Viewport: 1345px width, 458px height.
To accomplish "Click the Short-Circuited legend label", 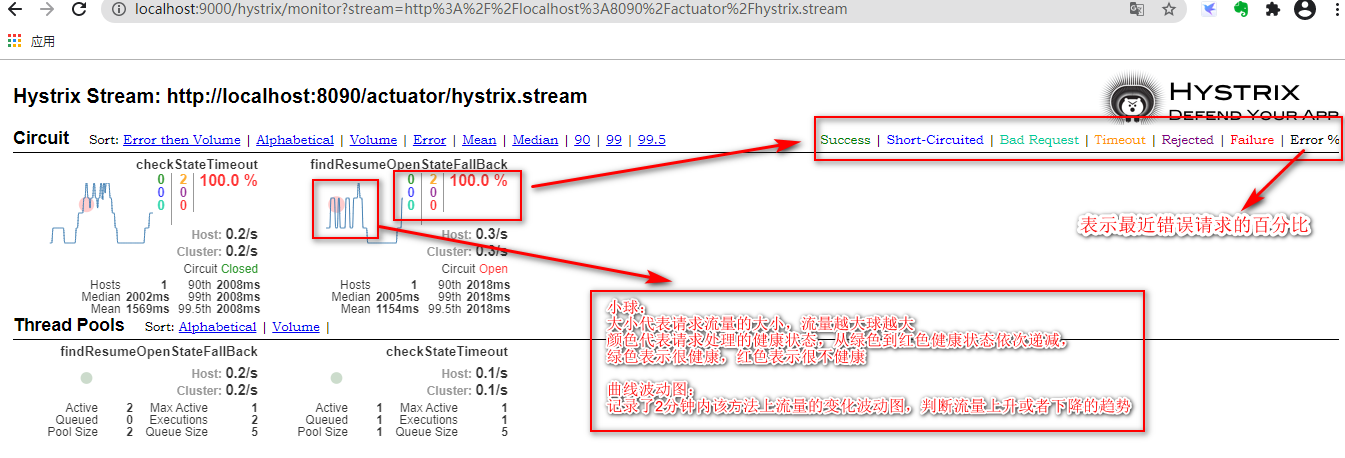I will 935,140.
